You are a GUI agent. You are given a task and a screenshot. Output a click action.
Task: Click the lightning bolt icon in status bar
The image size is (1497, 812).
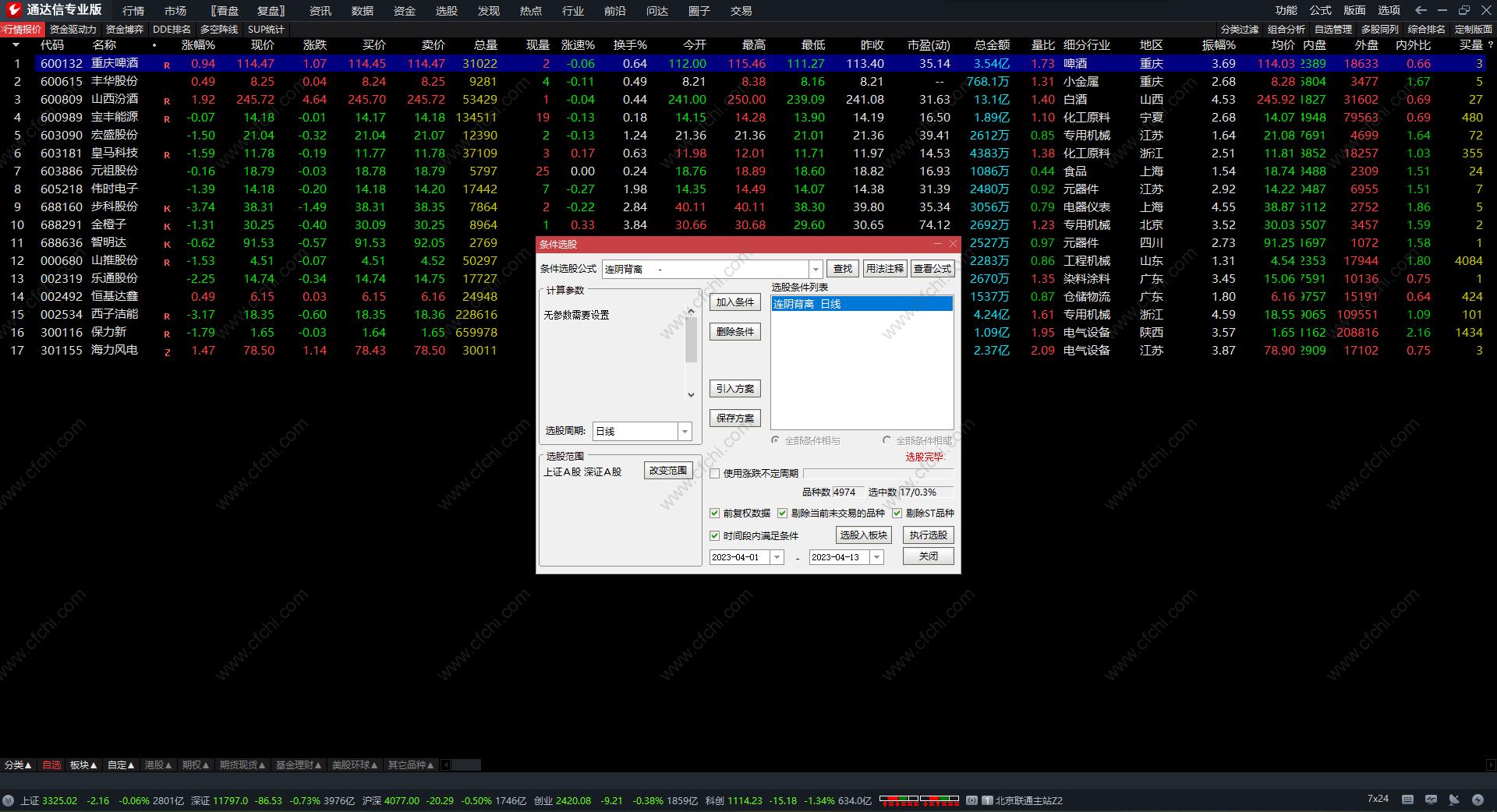pos(1478,800)
